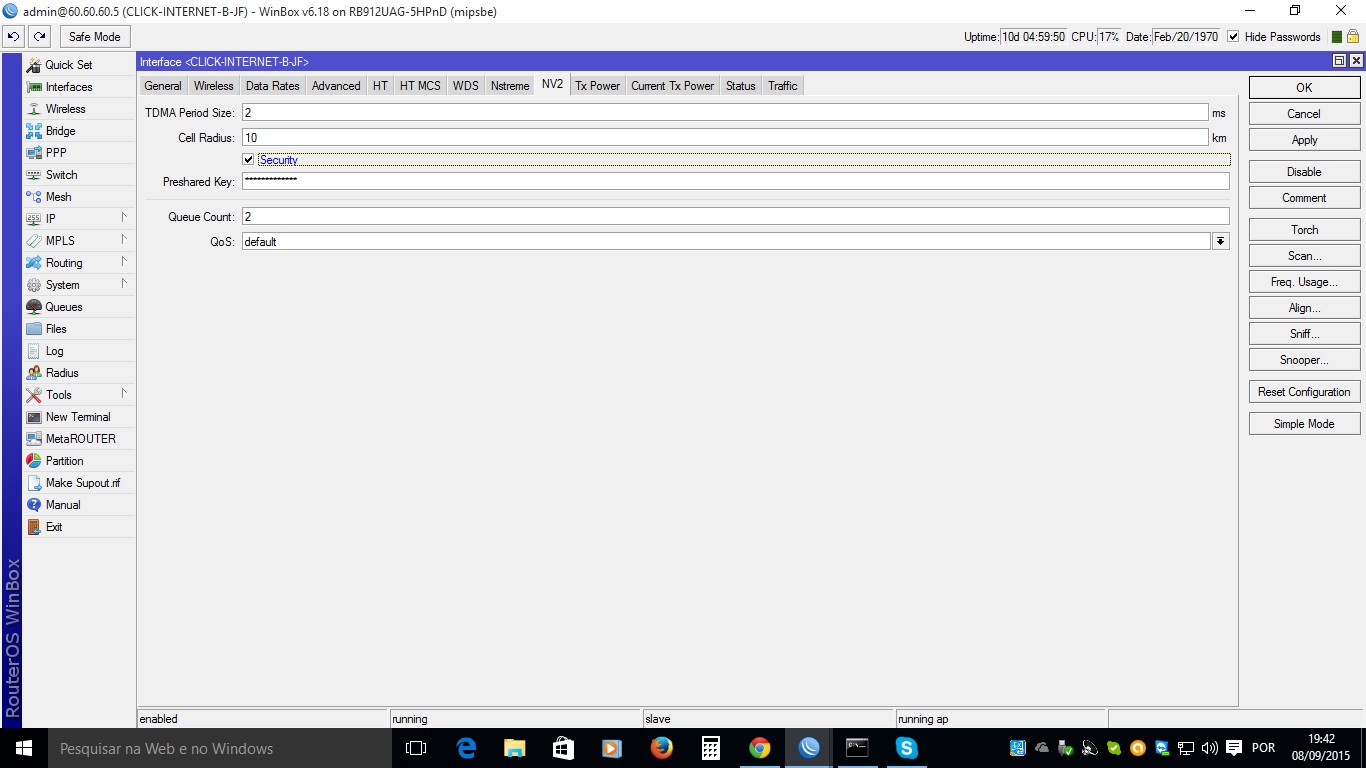Switch to the Status tab
The height and width of the screenshot is (768, 1366).
coord(741,86)
